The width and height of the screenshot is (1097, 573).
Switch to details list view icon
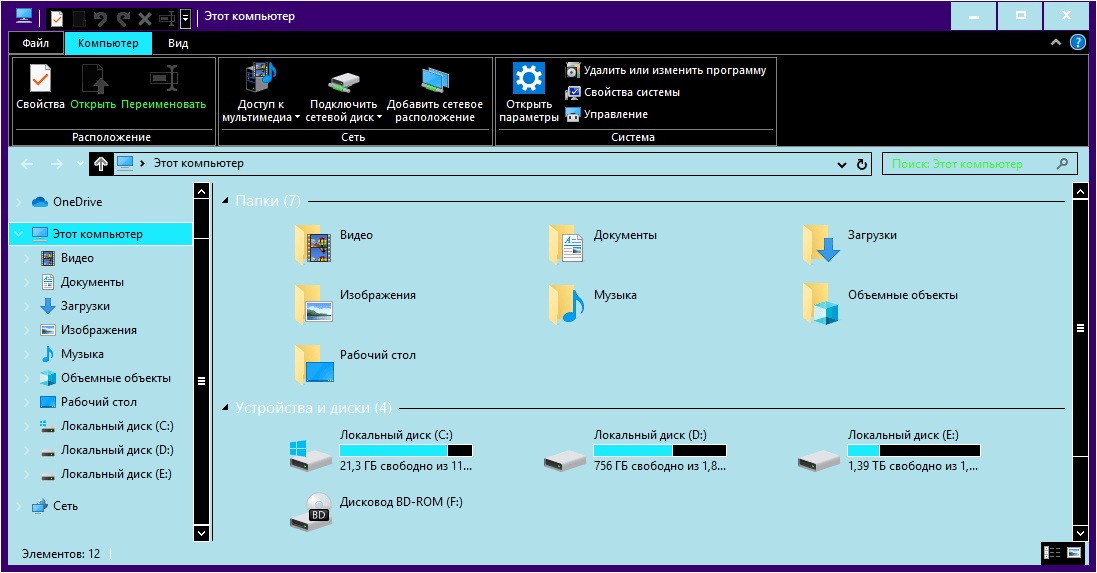pos(1051,552)
